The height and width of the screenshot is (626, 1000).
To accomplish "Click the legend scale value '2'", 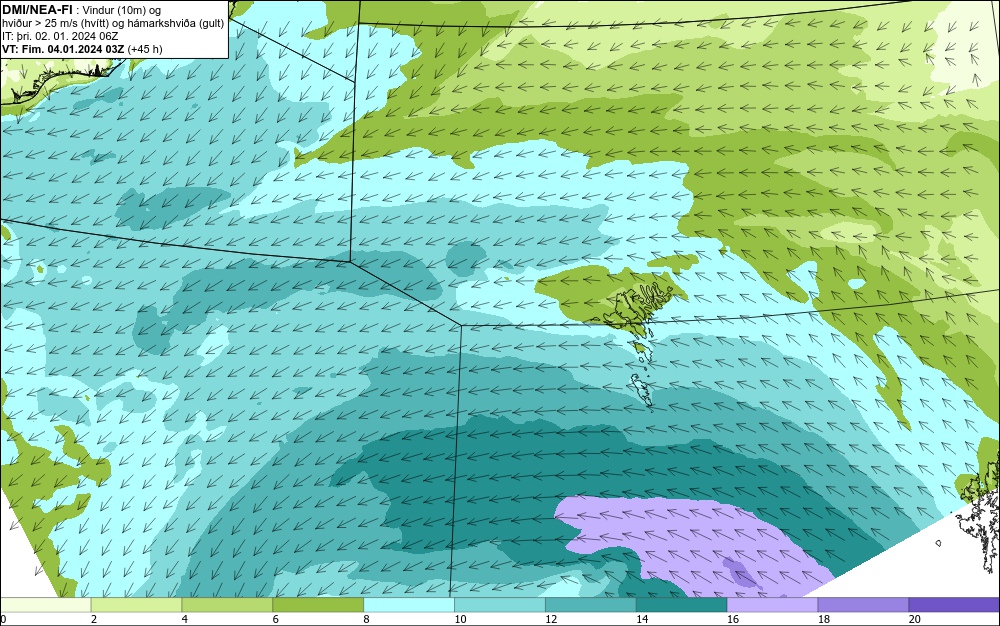I will coord(94,619).
